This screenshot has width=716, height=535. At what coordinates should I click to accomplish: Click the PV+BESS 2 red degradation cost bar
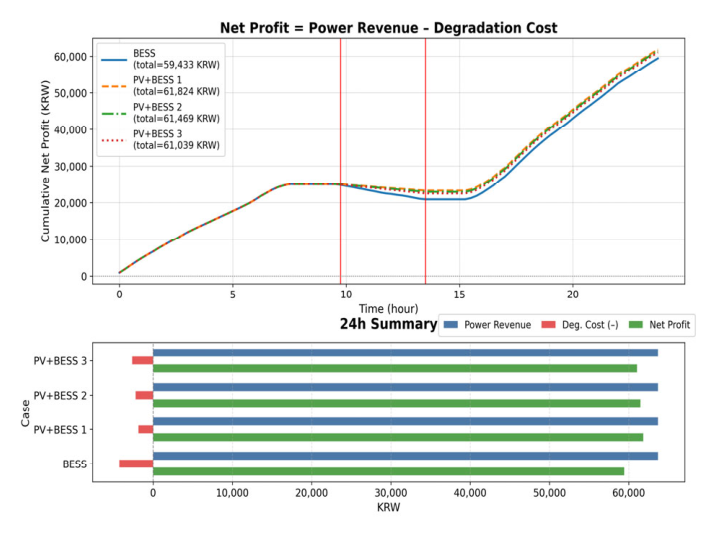144,395
